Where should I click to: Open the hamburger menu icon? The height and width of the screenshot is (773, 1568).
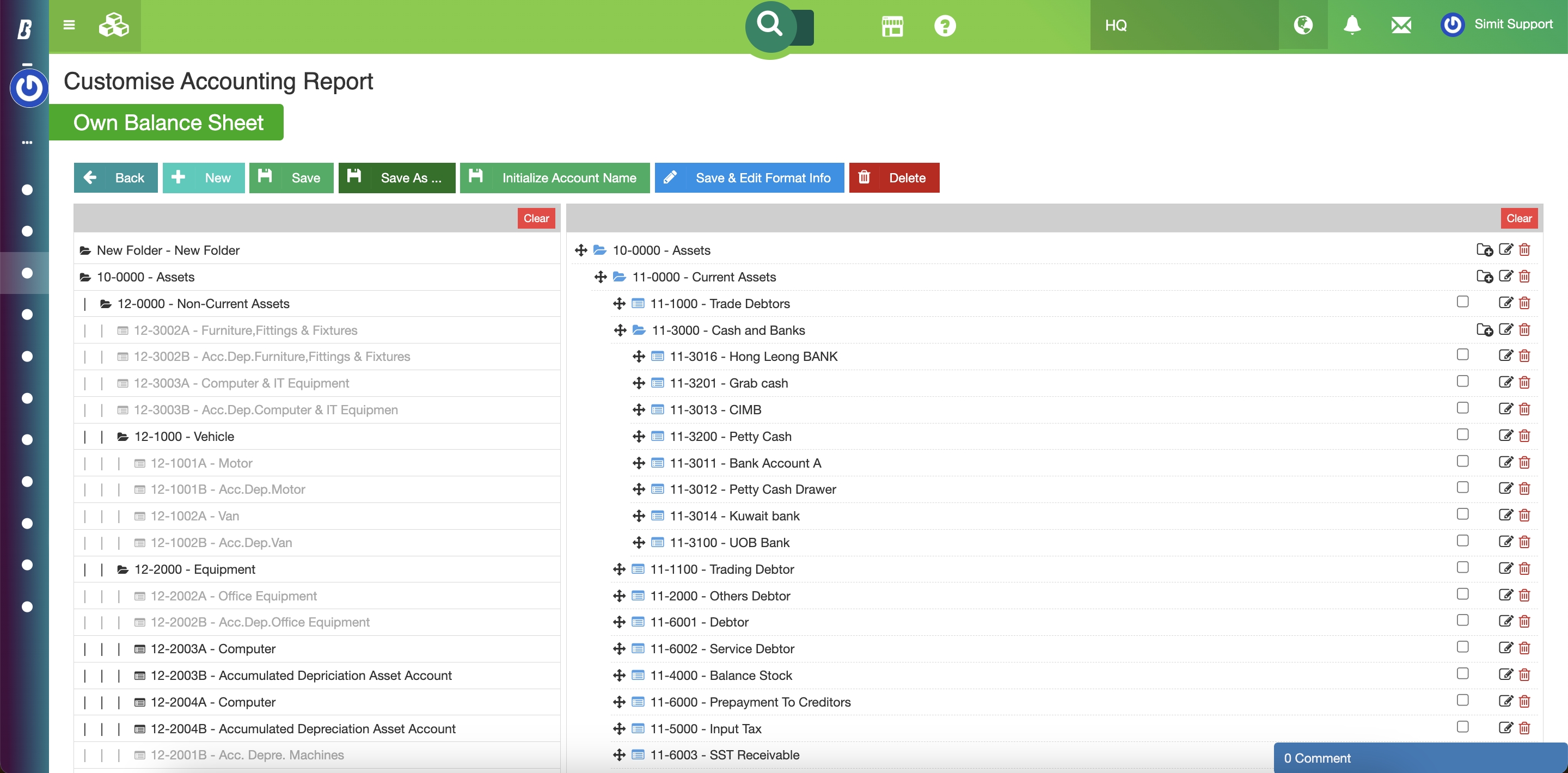pos(69,25)
